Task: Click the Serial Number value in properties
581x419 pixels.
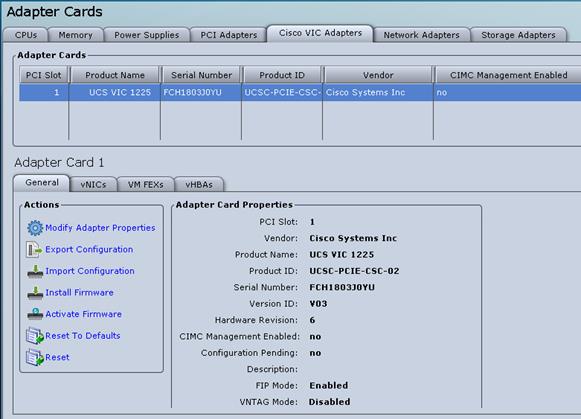Action: click(x=342, y=287)
